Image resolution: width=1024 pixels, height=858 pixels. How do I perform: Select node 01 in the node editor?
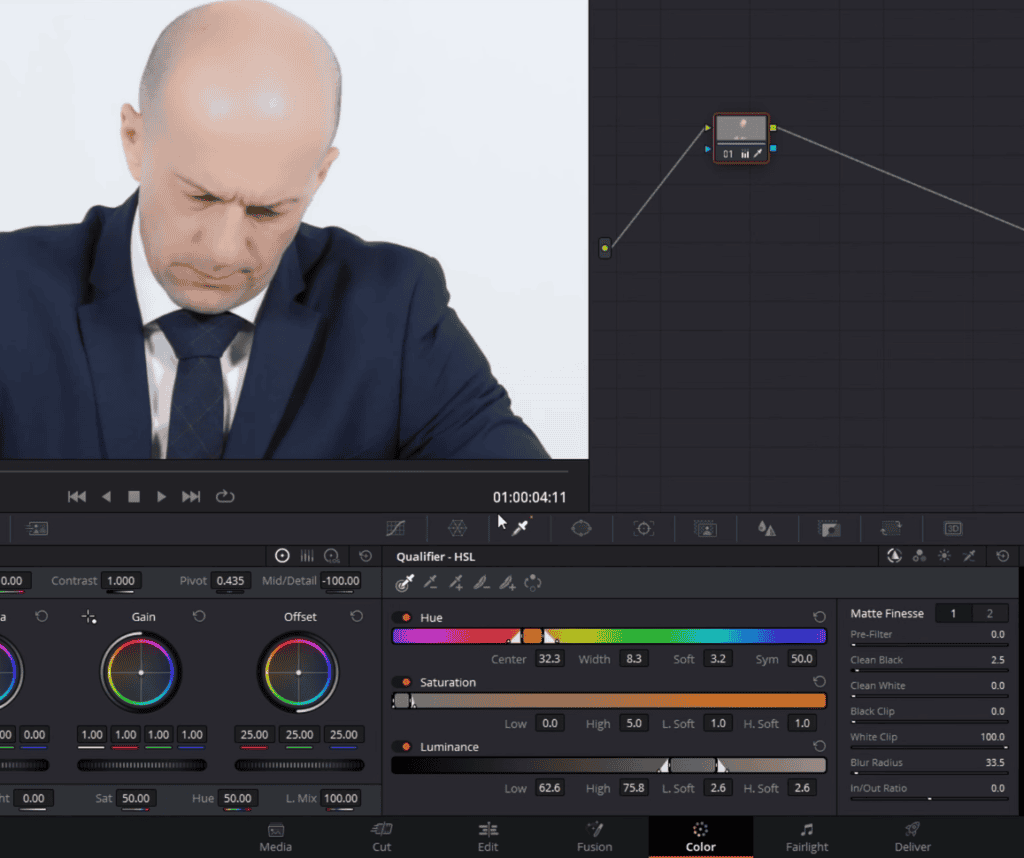[x=741, y=138]
